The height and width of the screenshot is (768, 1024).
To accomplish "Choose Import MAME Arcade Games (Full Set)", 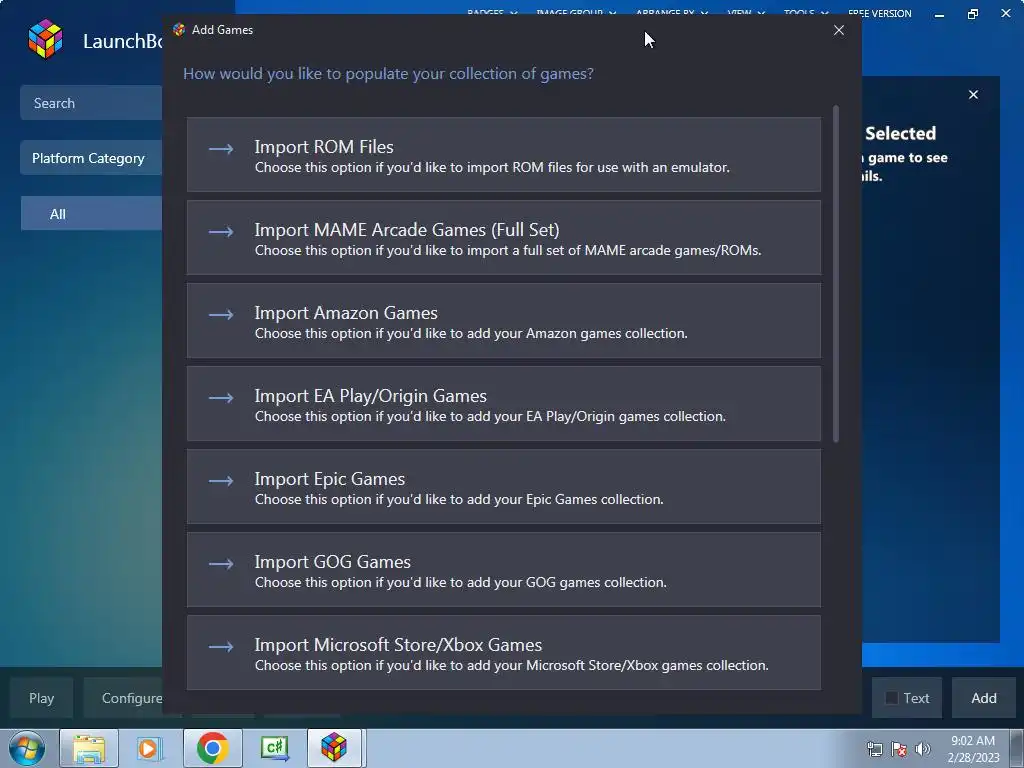I will tap(504, 238).
